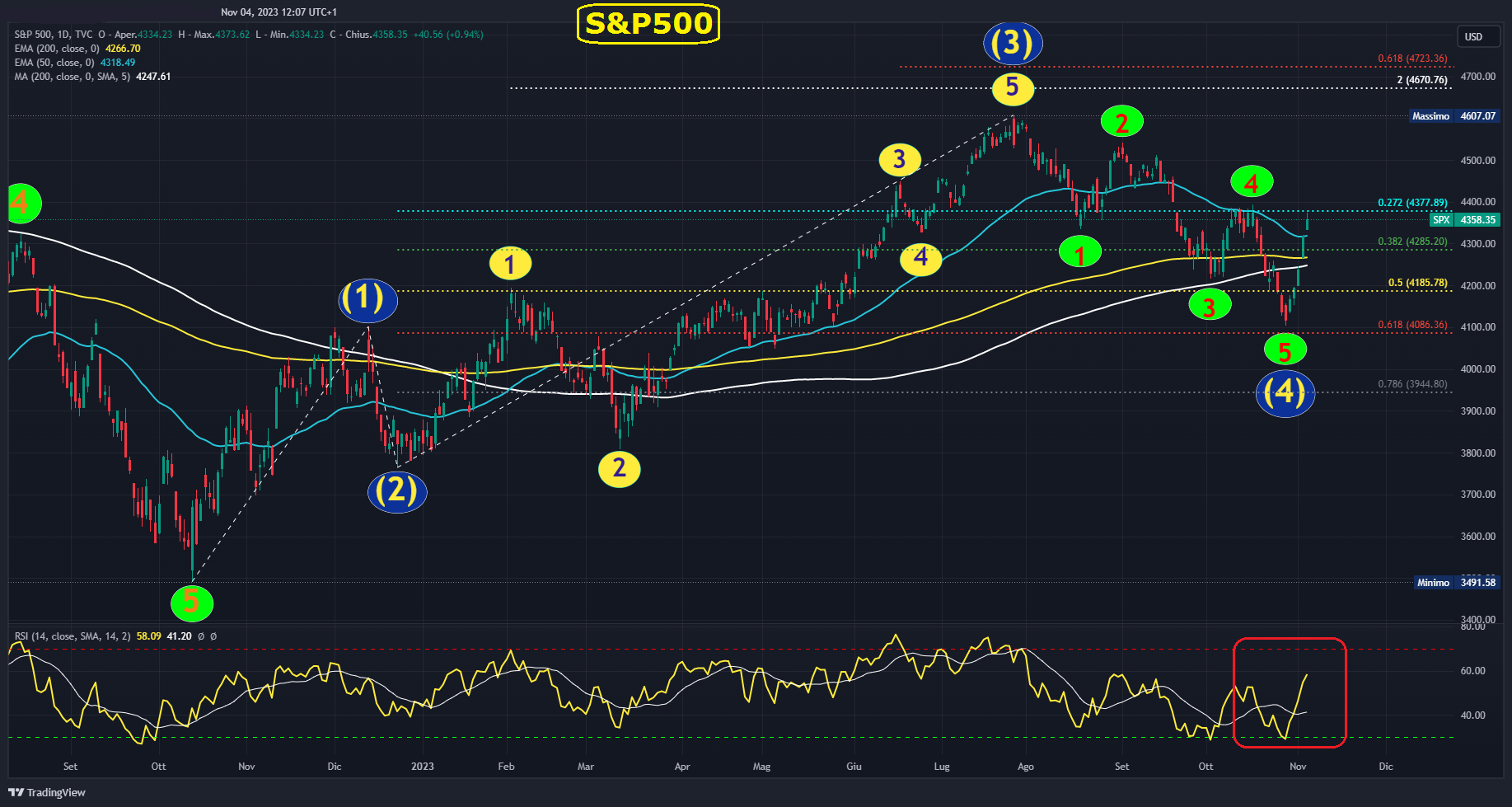Click the date Nov 04, 2023 12:07 UTC+1
The width and height of the screenshot is (1512, 807).
(x=279, y=12)
